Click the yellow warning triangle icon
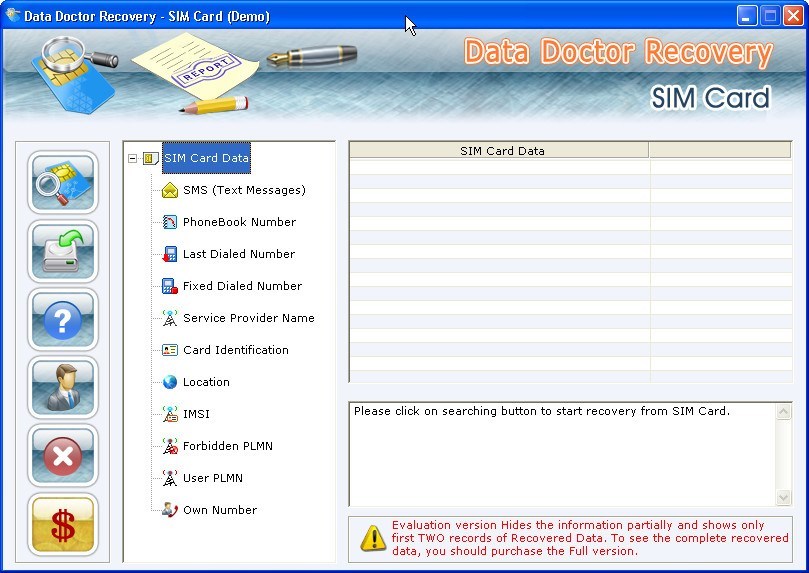 [x=373, y=538]
